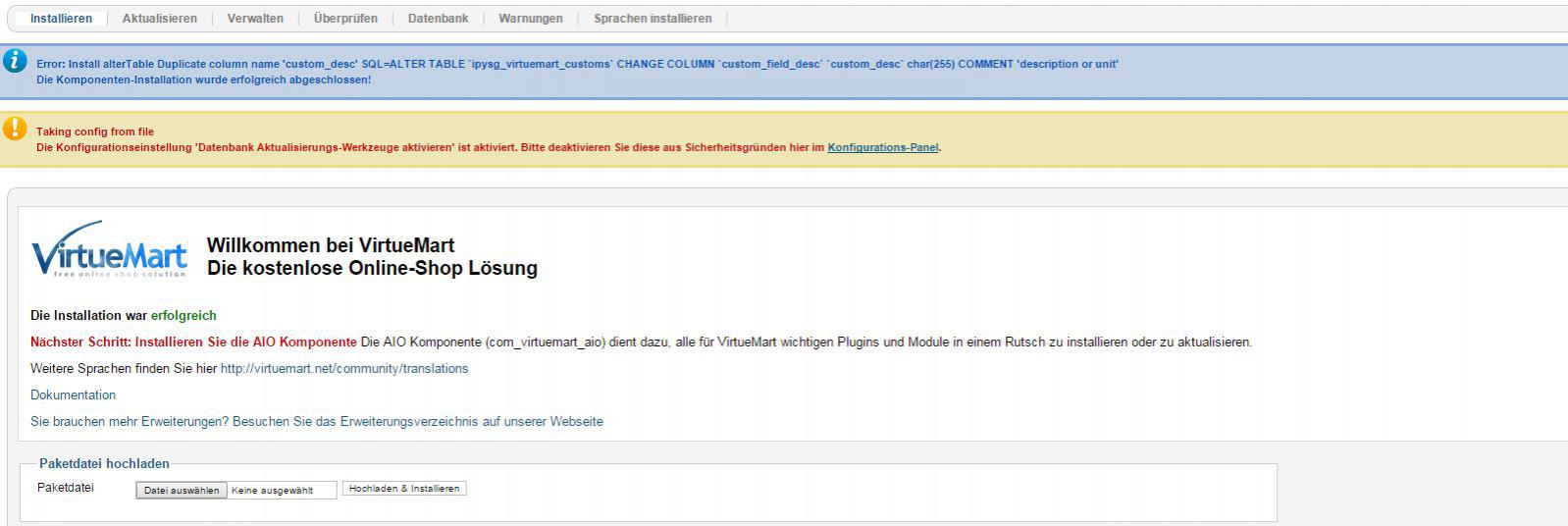The width and height of the screenshot is (1568, 526).
Task: Open the Konfigurations-Panel link
Action: coord(882,148)
